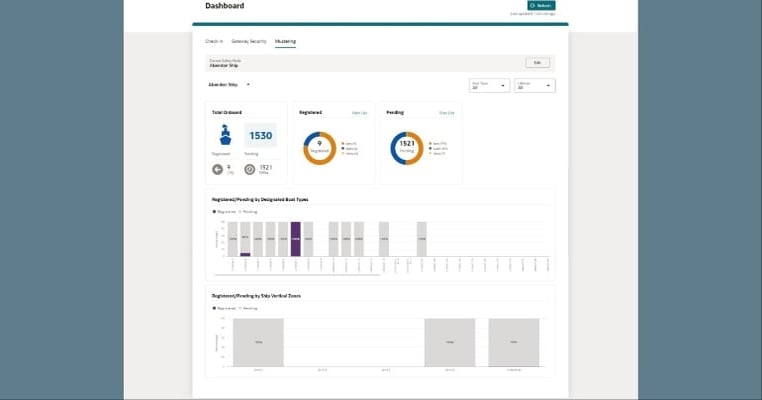Viewport: 762px width, 400px height.
Task: Click the 1521 value in Total Onboard card
Action: [265, 167]
